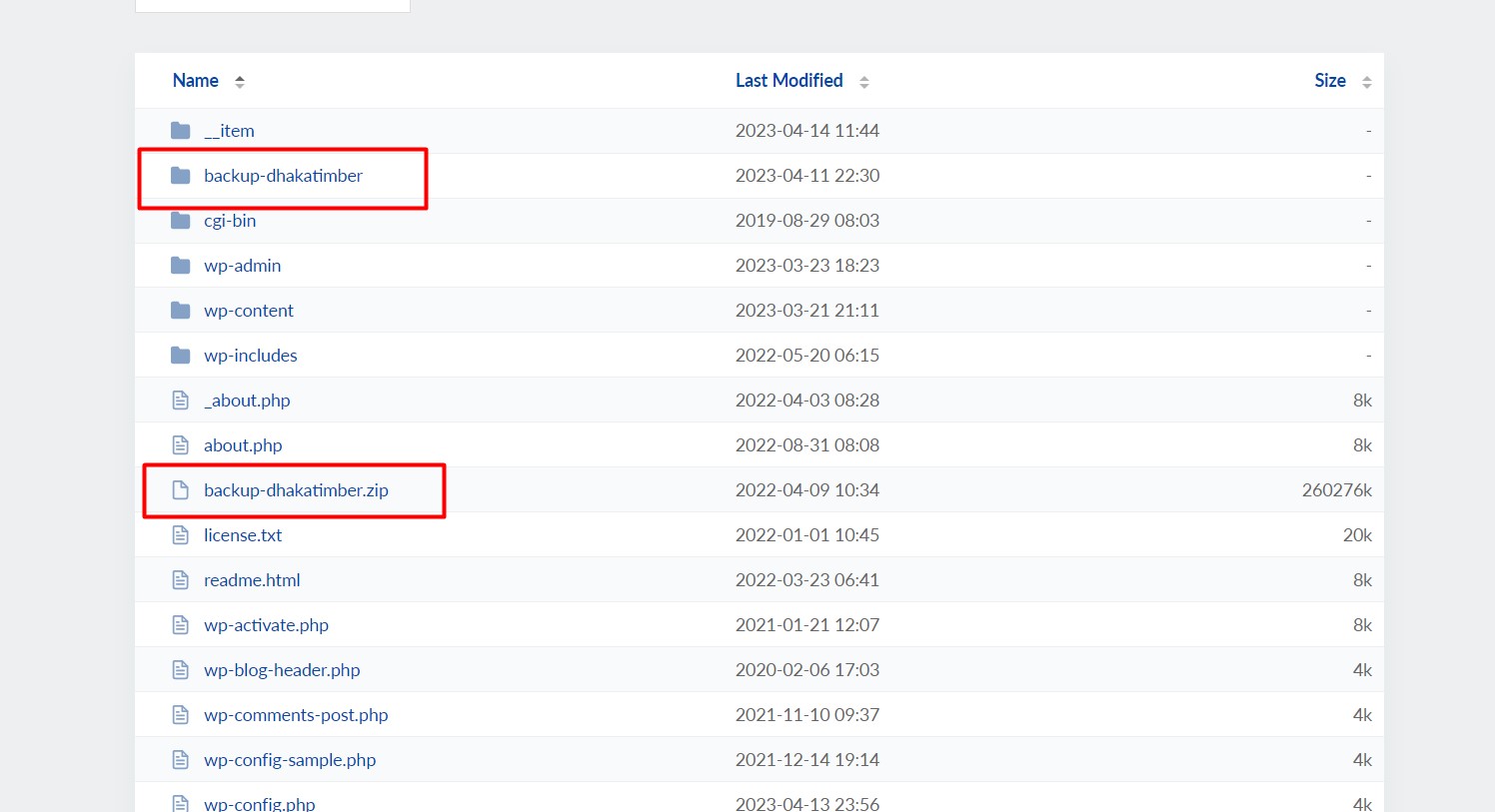Click the date 2021-11-10 09:37
This screenshot has width=1495, height=812.
point(807,715)
